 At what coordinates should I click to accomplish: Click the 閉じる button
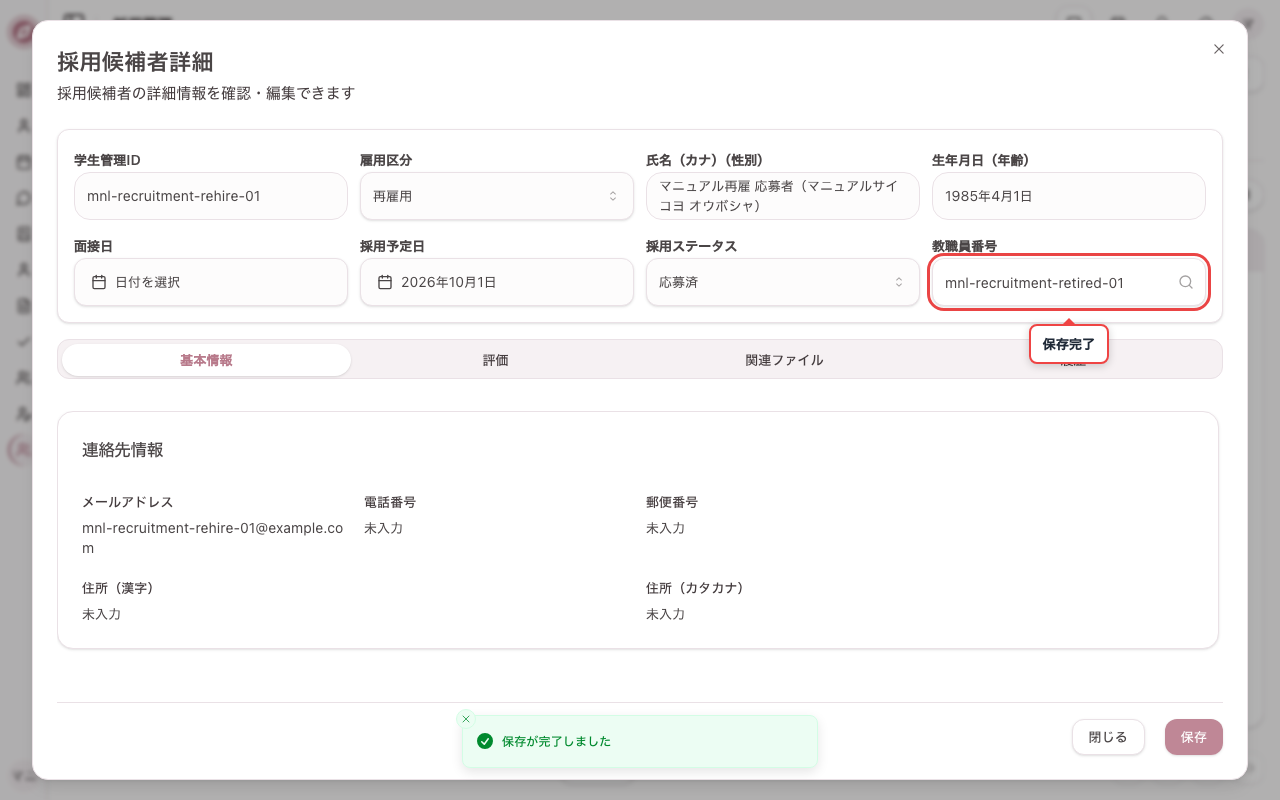(x=1108, y=737)
